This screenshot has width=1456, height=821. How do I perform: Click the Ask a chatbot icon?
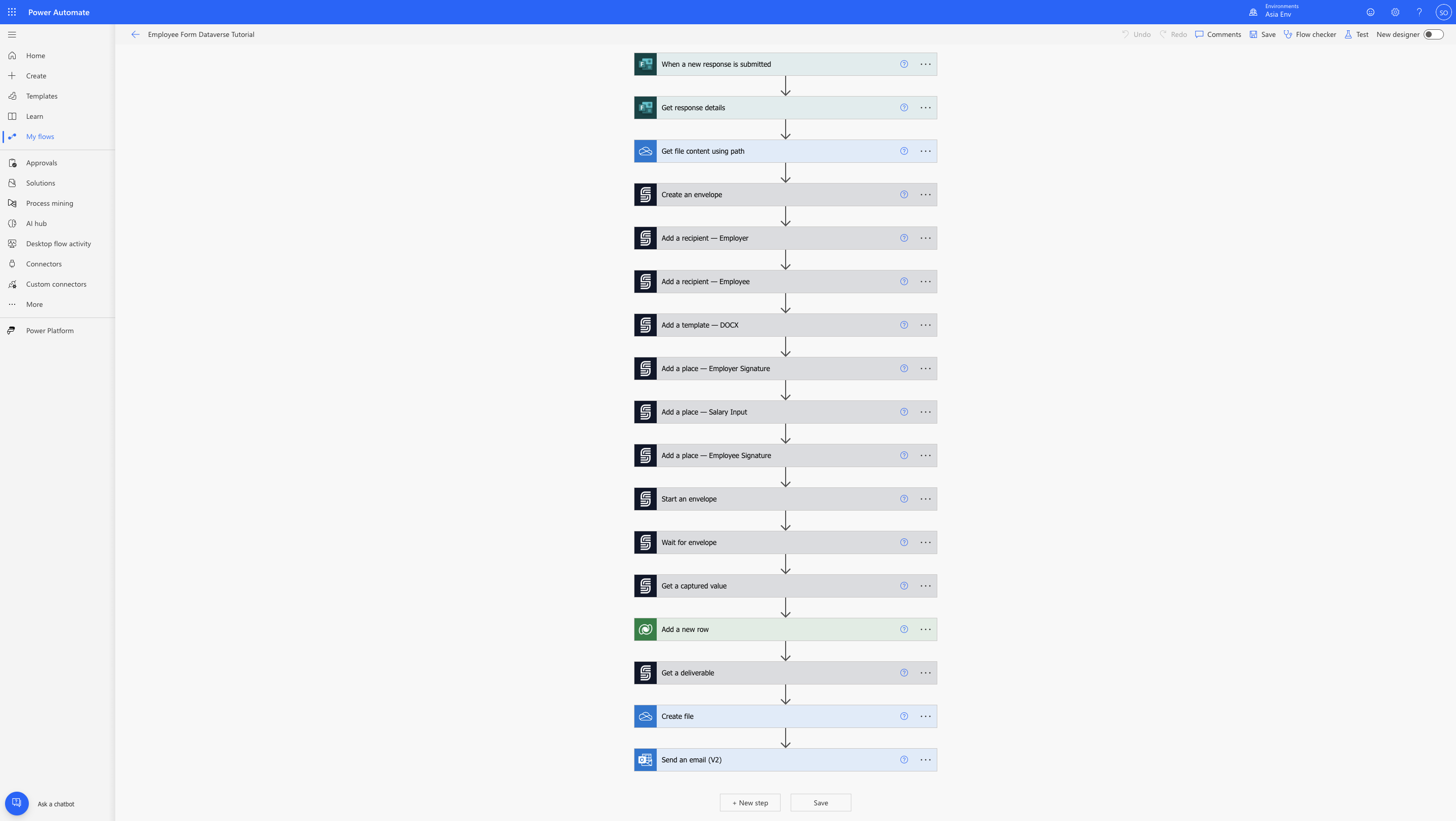click(17, 803)
